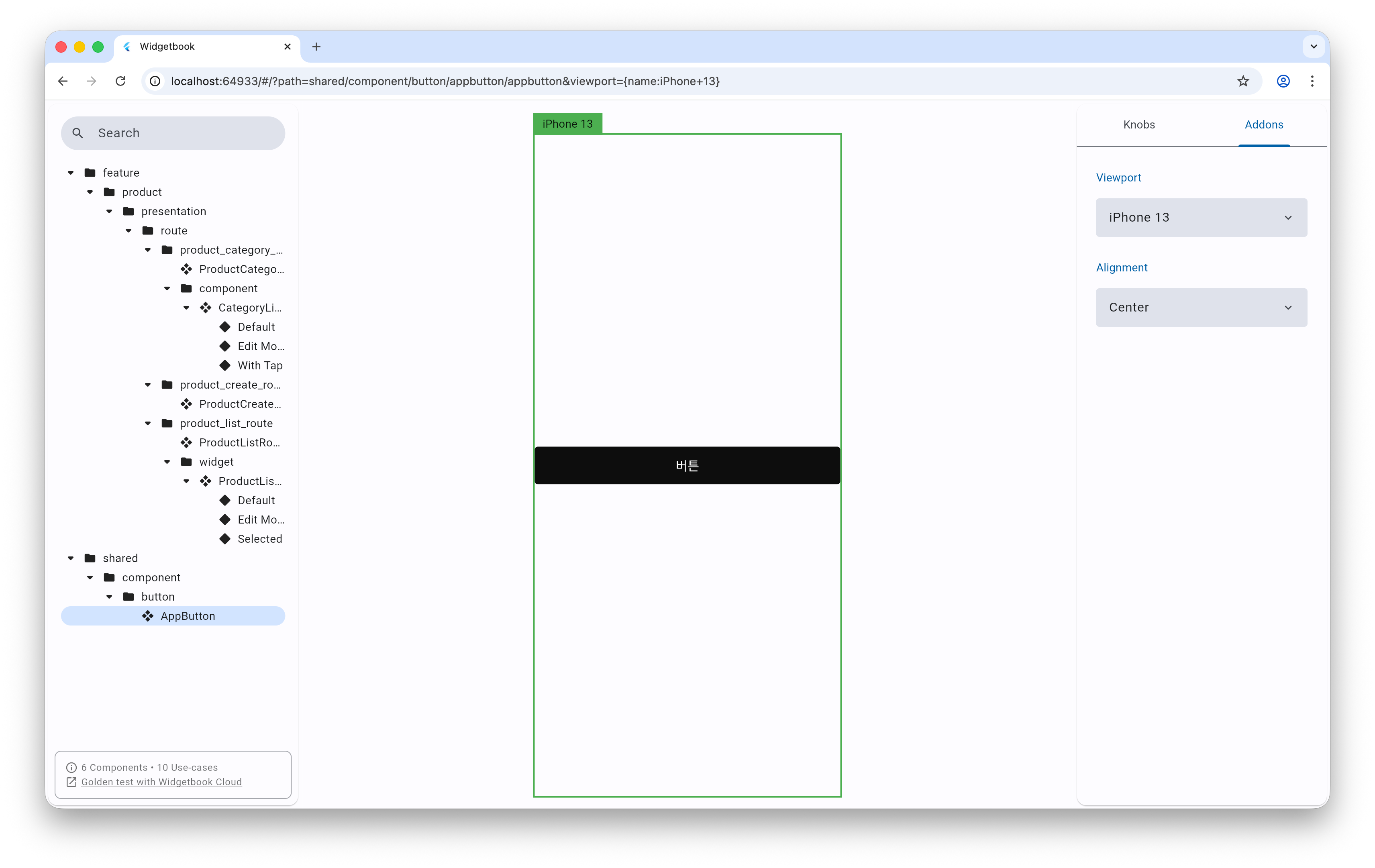Screen dimensions: 1375x868
Task: Click the search magnifier icon in sidebar
Action: [78, 133]
